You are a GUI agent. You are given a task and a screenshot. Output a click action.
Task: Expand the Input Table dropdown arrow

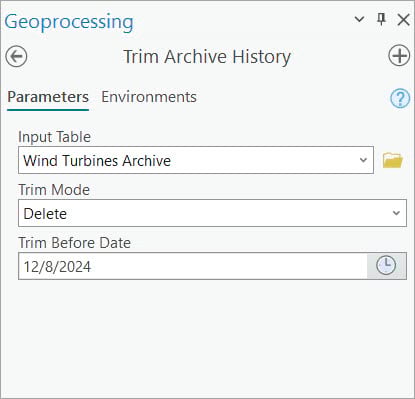(x=363, y=160)
